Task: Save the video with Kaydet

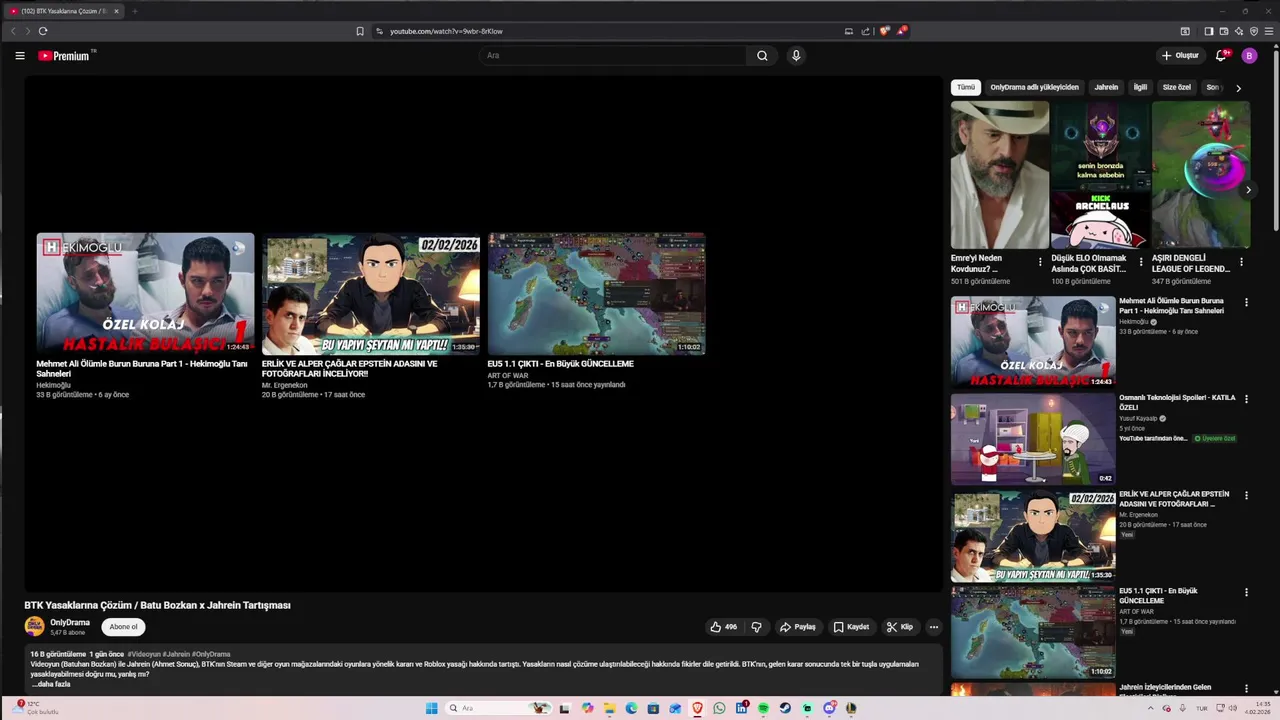Action: pyautogui.click(x=851, y=627)
